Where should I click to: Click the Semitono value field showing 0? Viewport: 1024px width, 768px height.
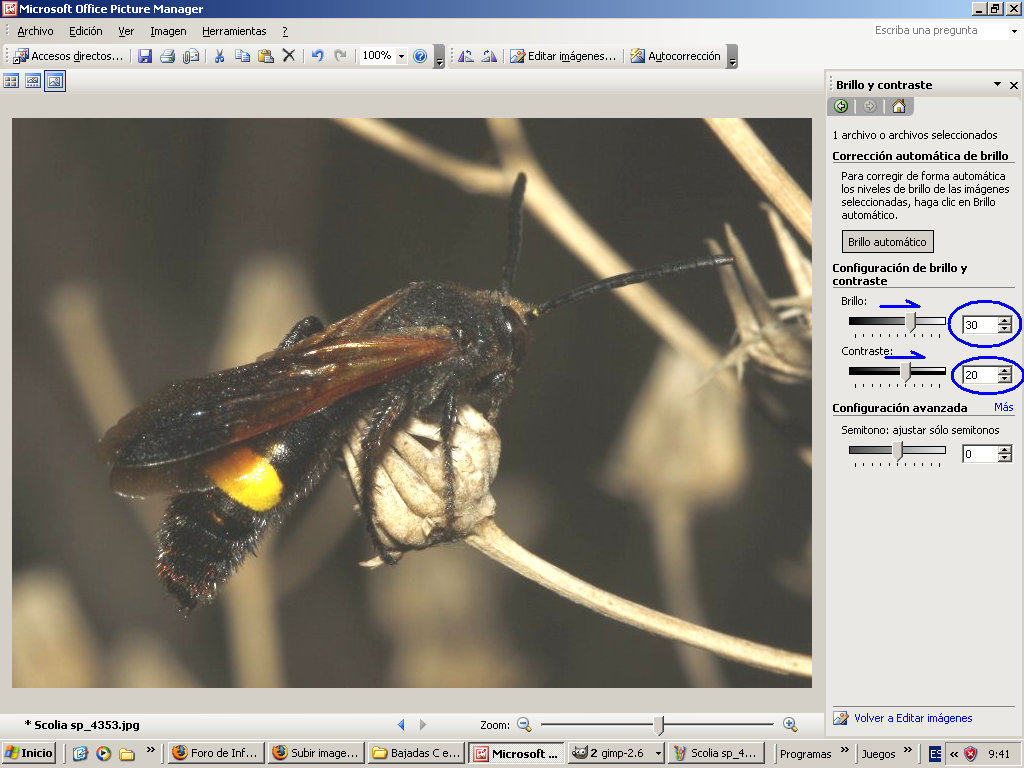click(x=980, y=454)
